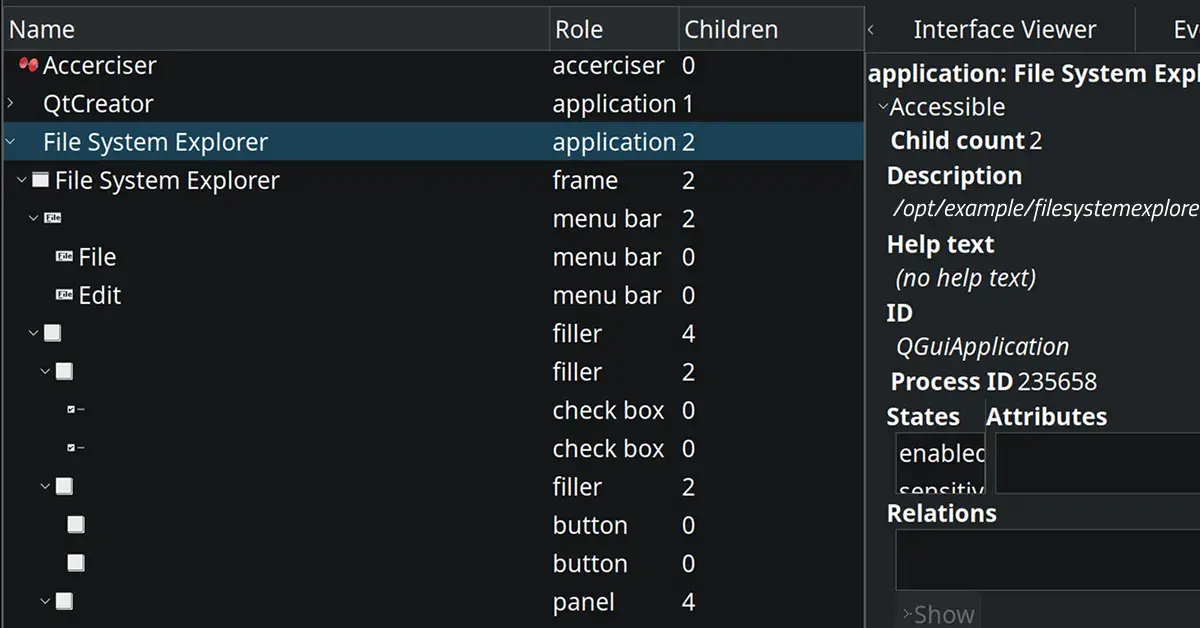This screenshot has width=1200, height=628.
Task: Select the lower check box row
Action: (x=608, y=449)
